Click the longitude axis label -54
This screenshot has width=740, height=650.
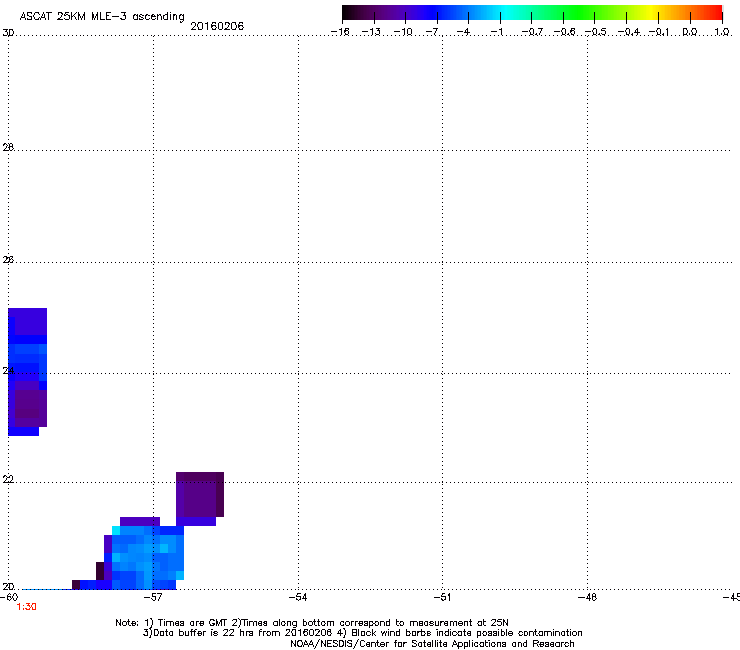click(x=298, y=597)
